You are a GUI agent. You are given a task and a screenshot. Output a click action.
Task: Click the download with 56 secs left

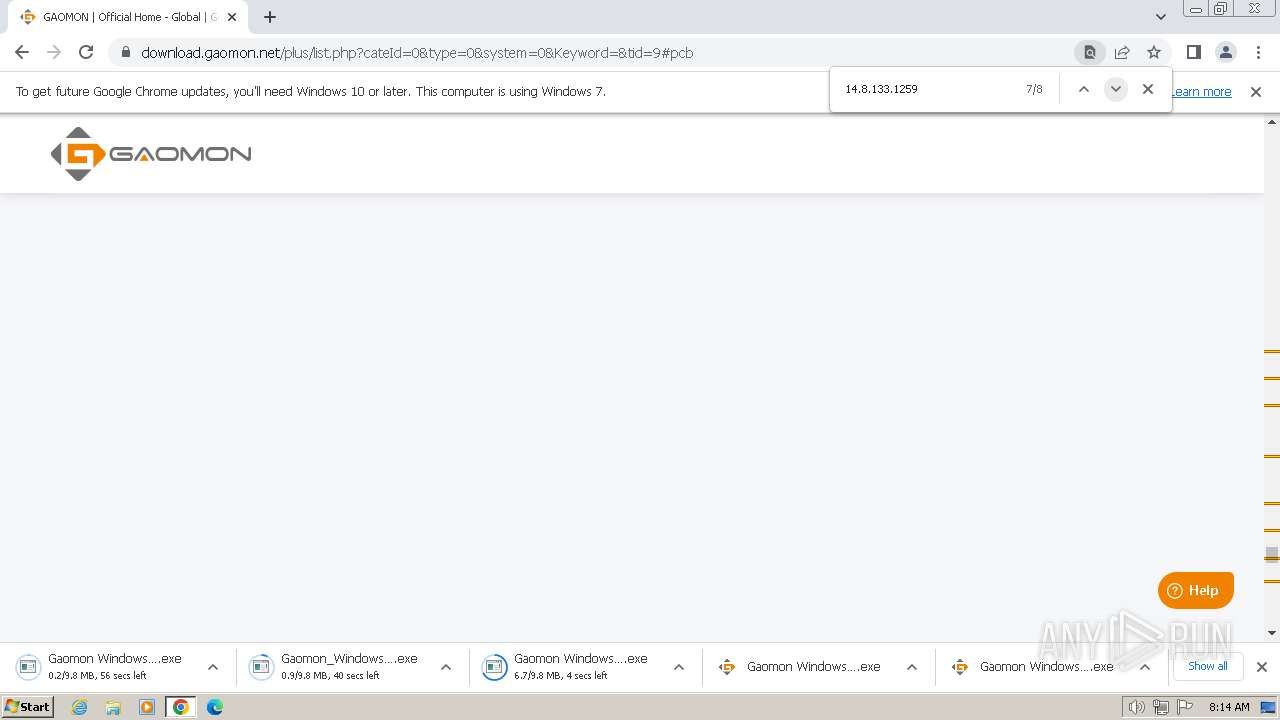click(x=100, y=666)
